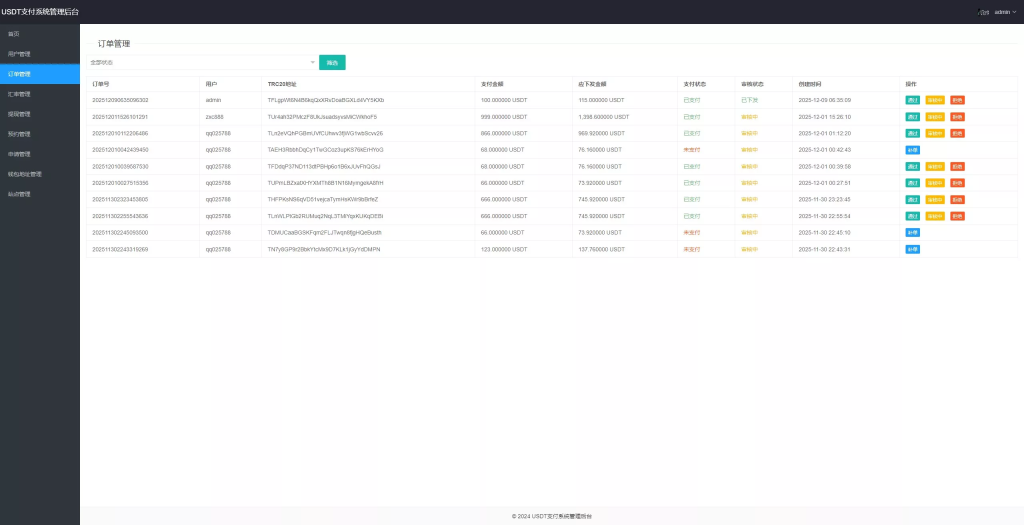Screen dimensions: 1024x525
Task: Click order number 202512090635096302
Action: click(x=120, y=100)
